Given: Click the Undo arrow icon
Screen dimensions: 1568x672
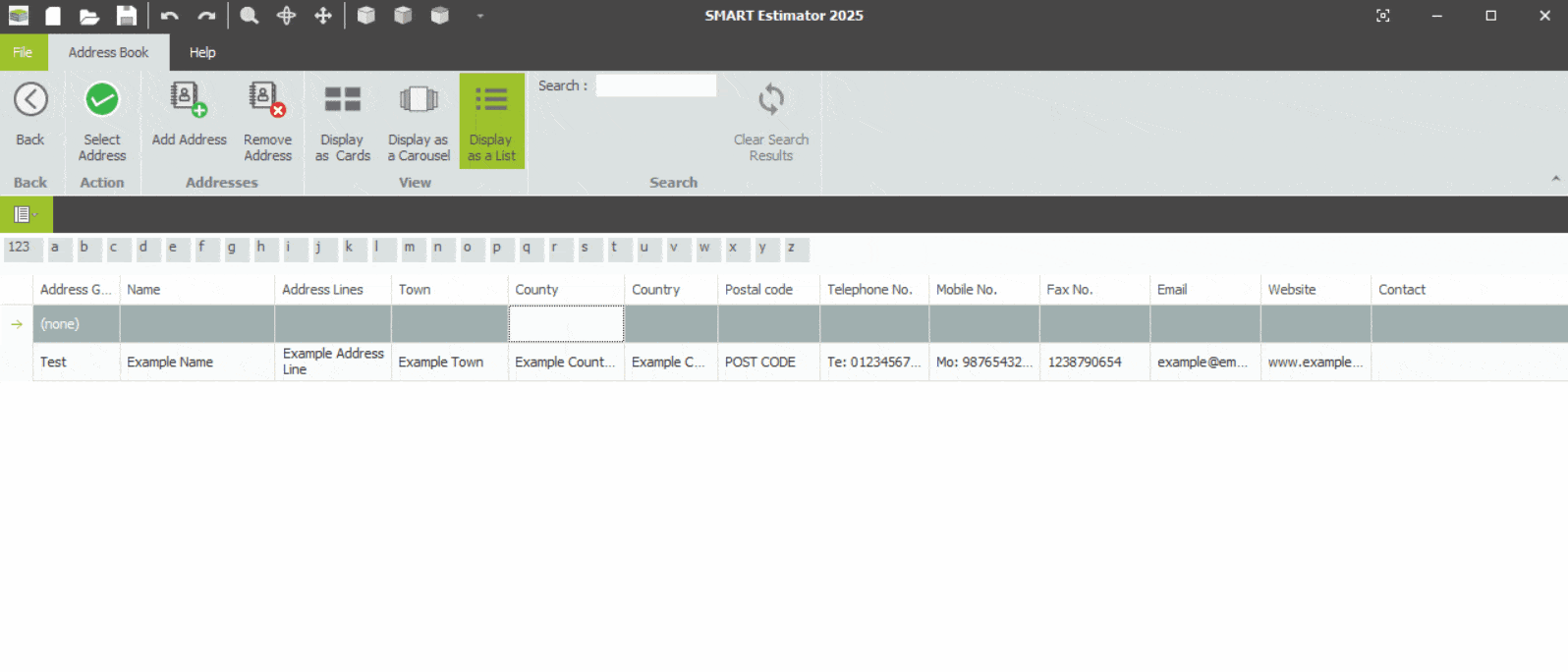Looking at the screenshot, I should 170,16.
